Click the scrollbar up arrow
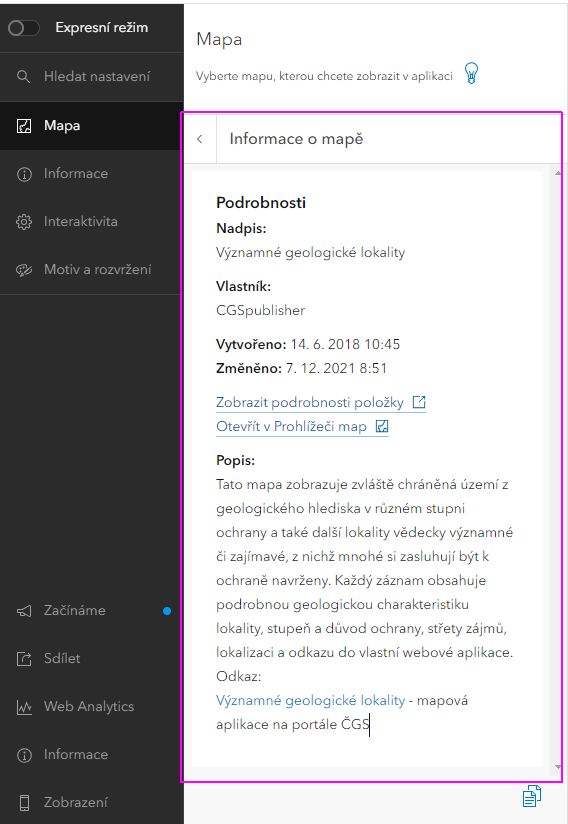Screen dimensions: 568x824 (x=557, y=173)
